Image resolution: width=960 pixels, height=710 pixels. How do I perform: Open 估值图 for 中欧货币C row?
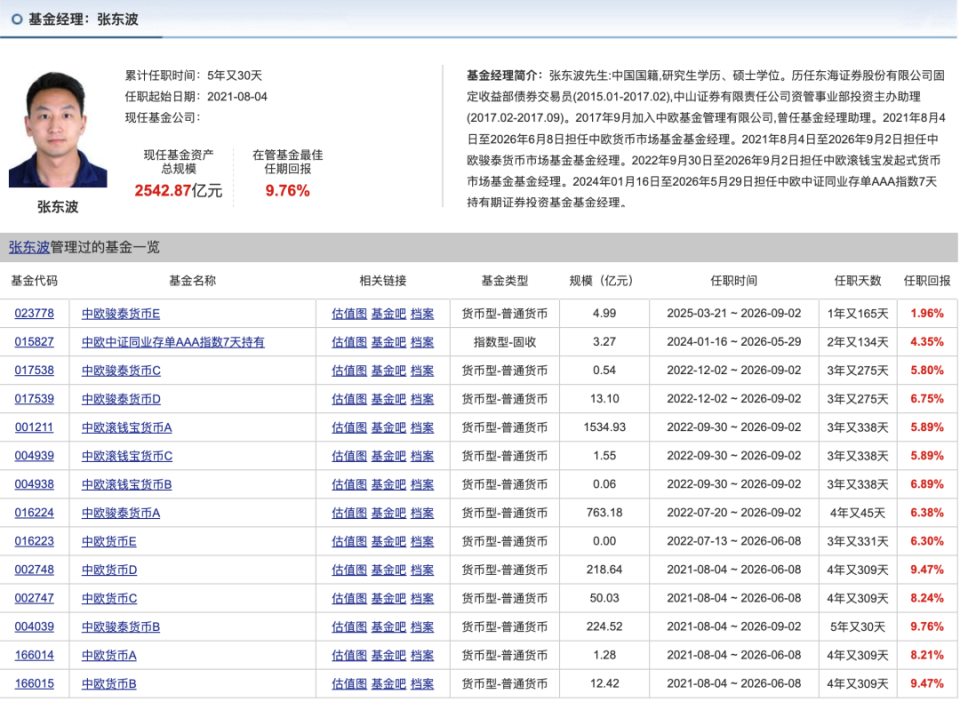(349, 599)
